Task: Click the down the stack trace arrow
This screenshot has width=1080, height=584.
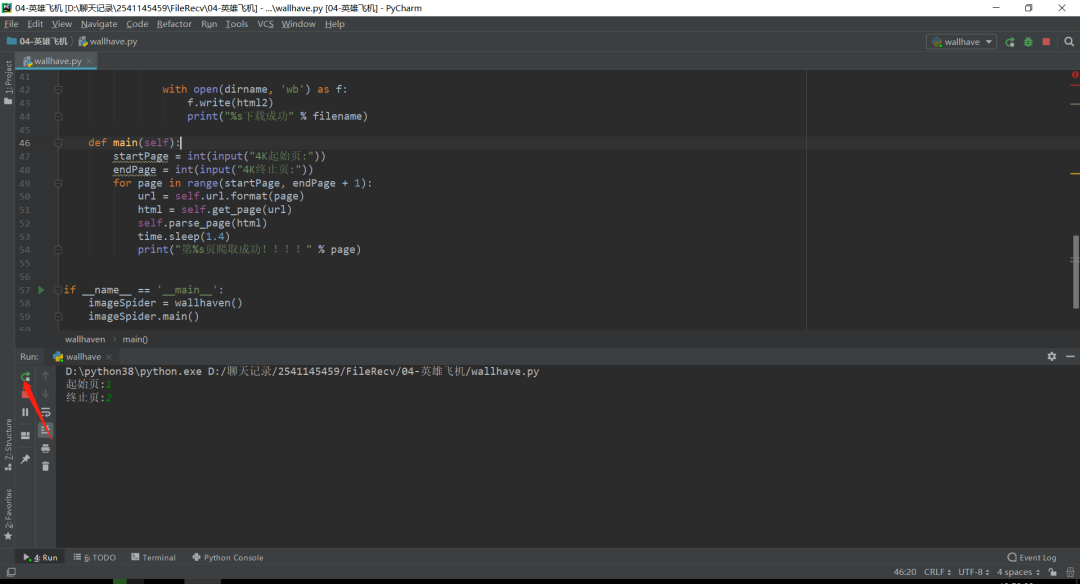Action: point(45,394)
